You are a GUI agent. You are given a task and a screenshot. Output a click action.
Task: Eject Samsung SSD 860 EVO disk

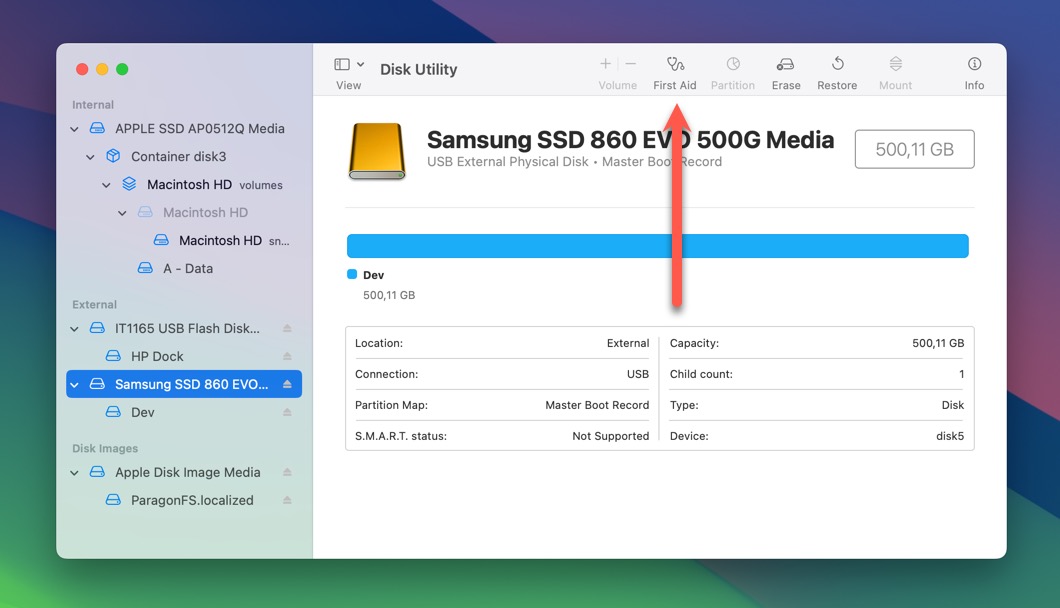point(287,384)
